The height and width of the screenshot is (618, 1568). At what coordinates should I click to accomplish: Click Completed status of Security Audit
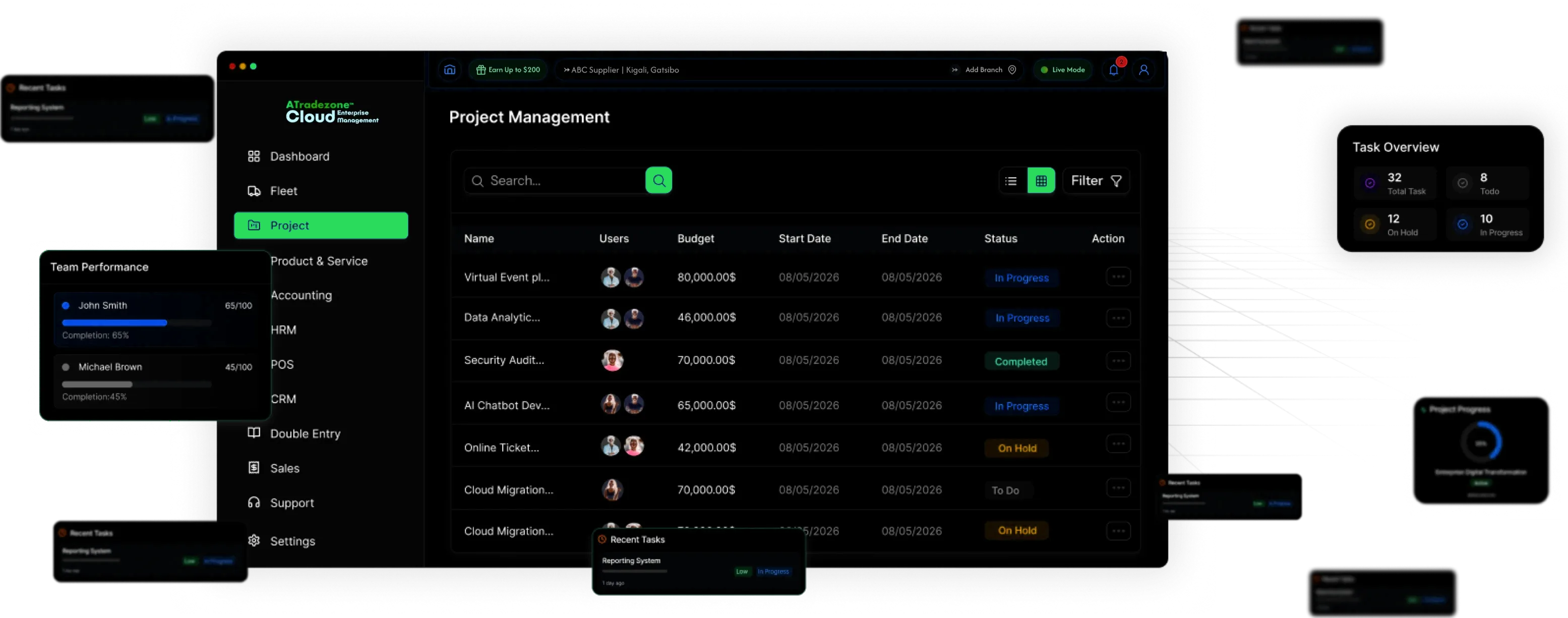(x=1021, y=362)
